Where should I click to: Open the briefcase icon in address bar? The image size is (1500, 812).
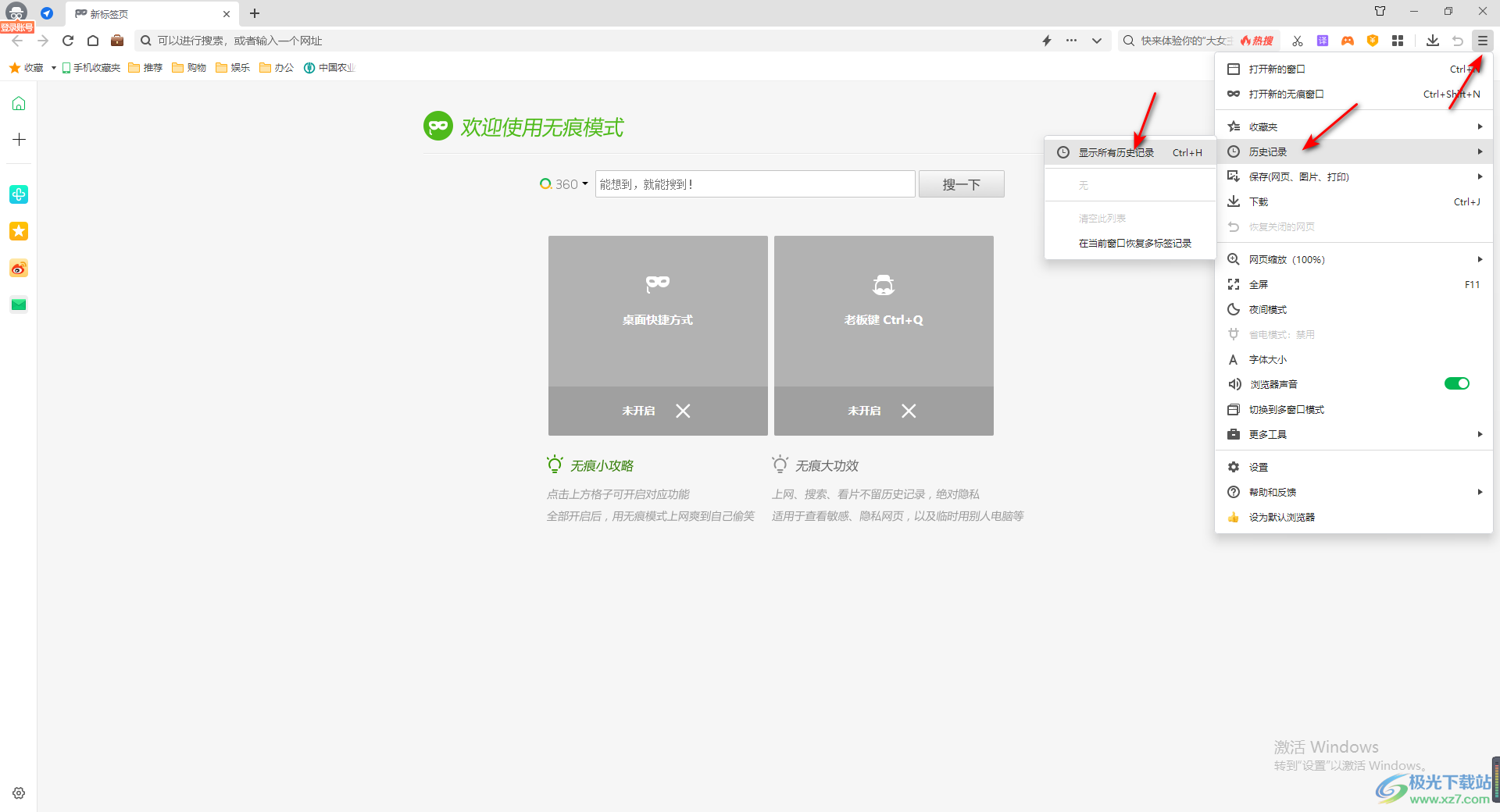tap(117, 41)
